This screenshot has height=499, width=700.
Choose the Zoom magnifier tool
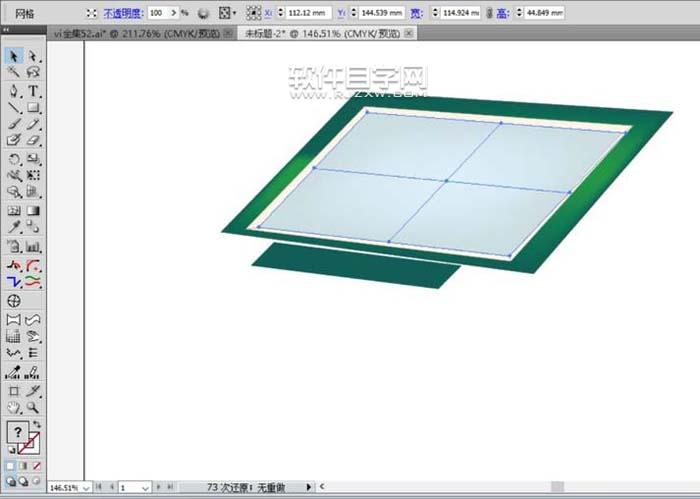coord(33,408)
